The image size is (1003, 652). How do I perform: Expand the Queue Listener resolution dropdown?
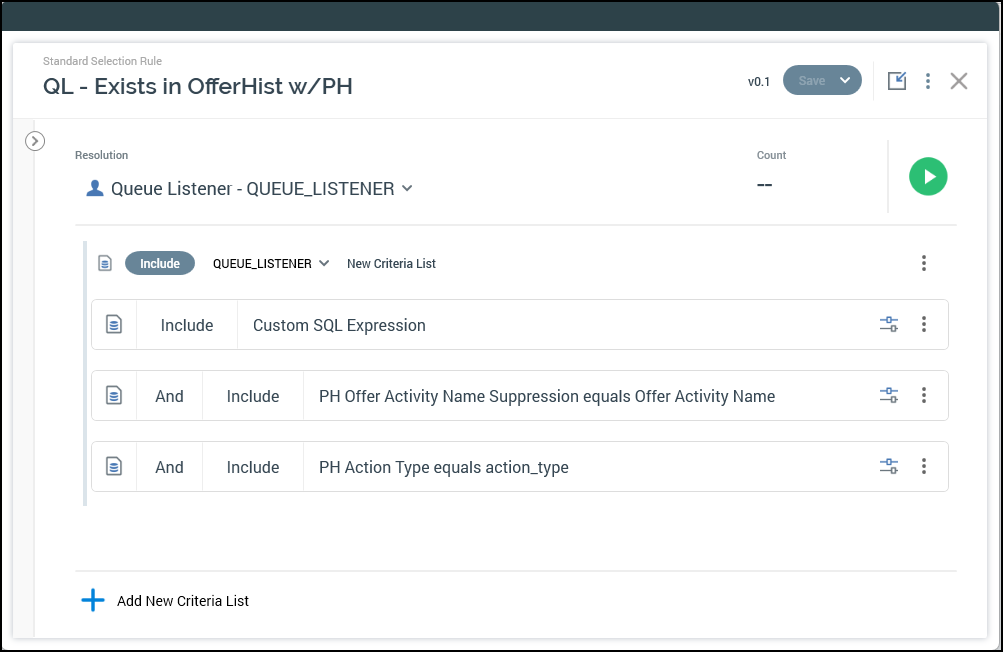click(x=407, y=188)
